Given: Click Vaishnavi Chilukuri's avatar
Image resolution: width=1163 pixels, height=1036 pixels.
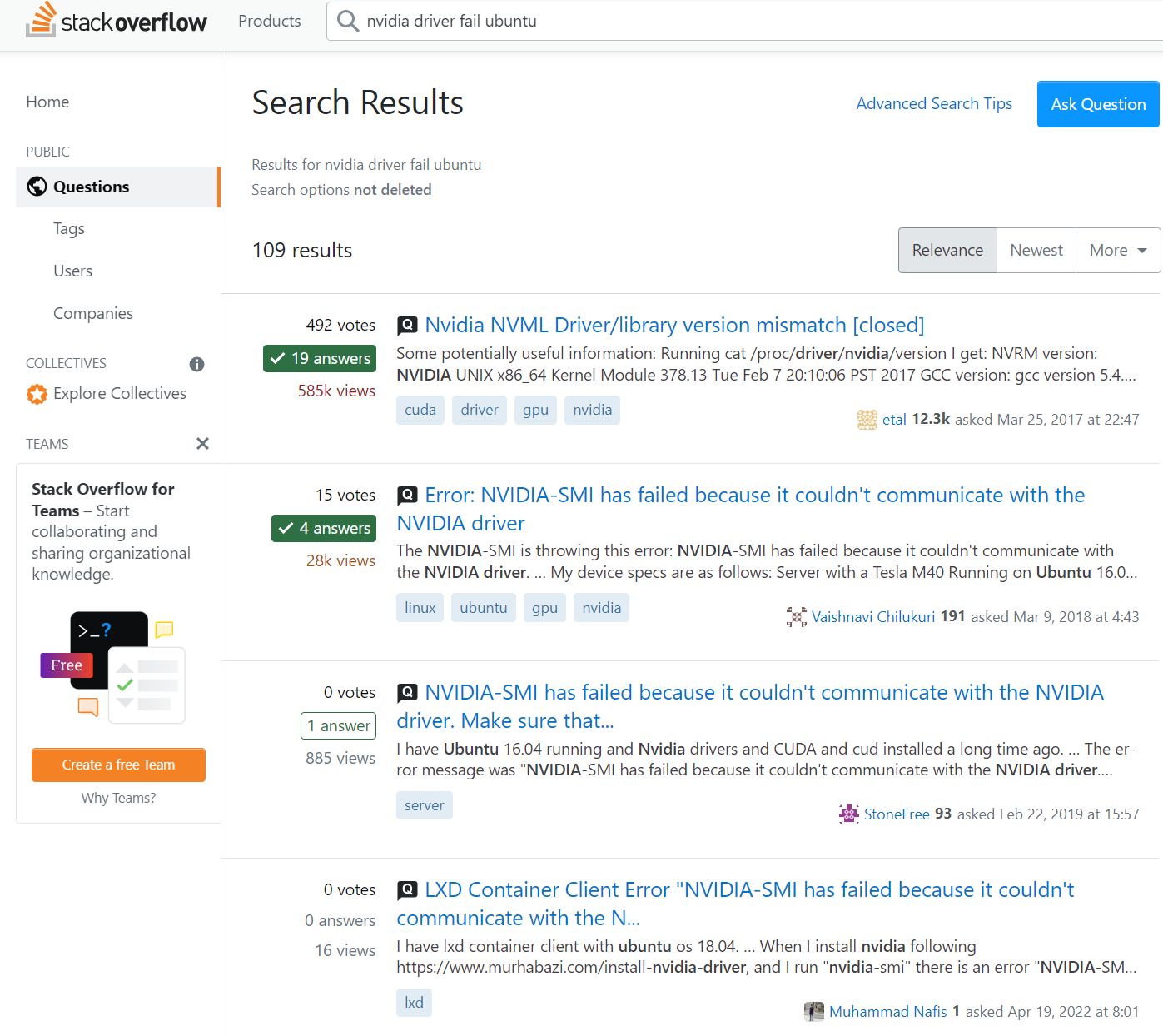Looking at the screenshot, I should click(797, 617).
